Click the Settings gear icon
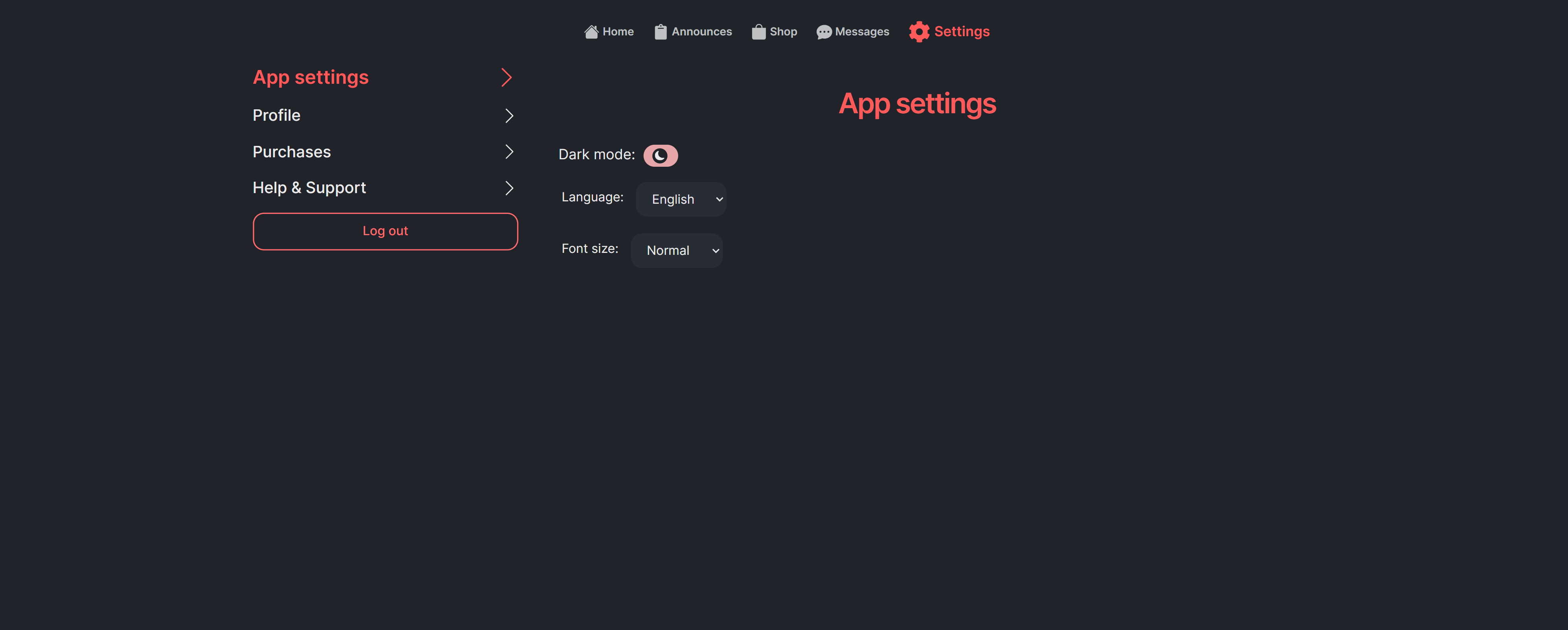The image size is (1568, 630). 918,31
